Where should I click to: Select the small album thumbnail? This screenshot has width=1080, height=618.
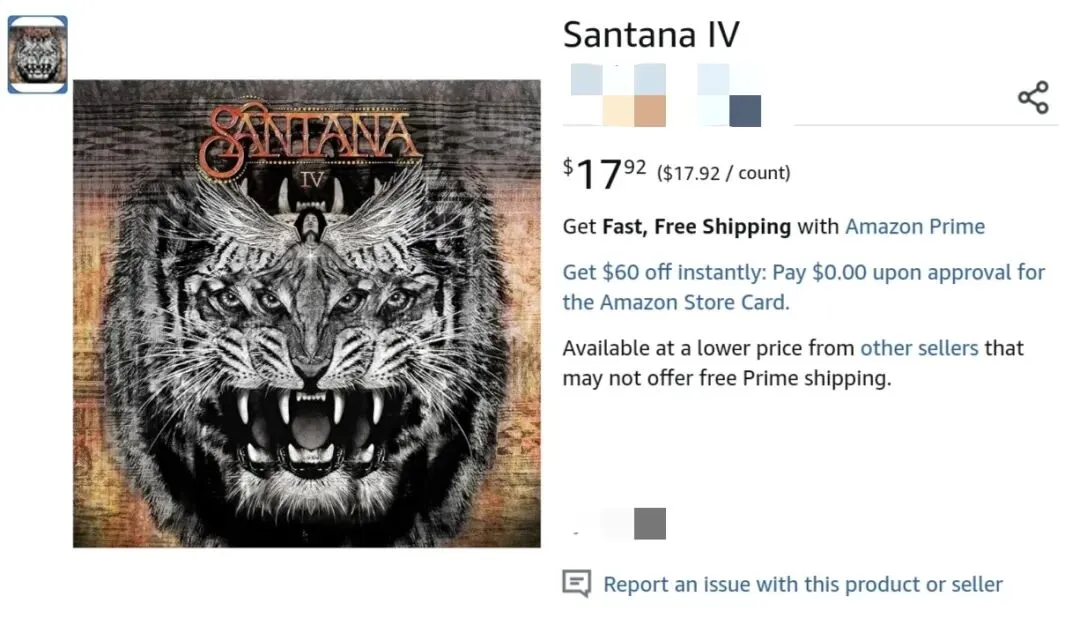click(x=37, y=55)
